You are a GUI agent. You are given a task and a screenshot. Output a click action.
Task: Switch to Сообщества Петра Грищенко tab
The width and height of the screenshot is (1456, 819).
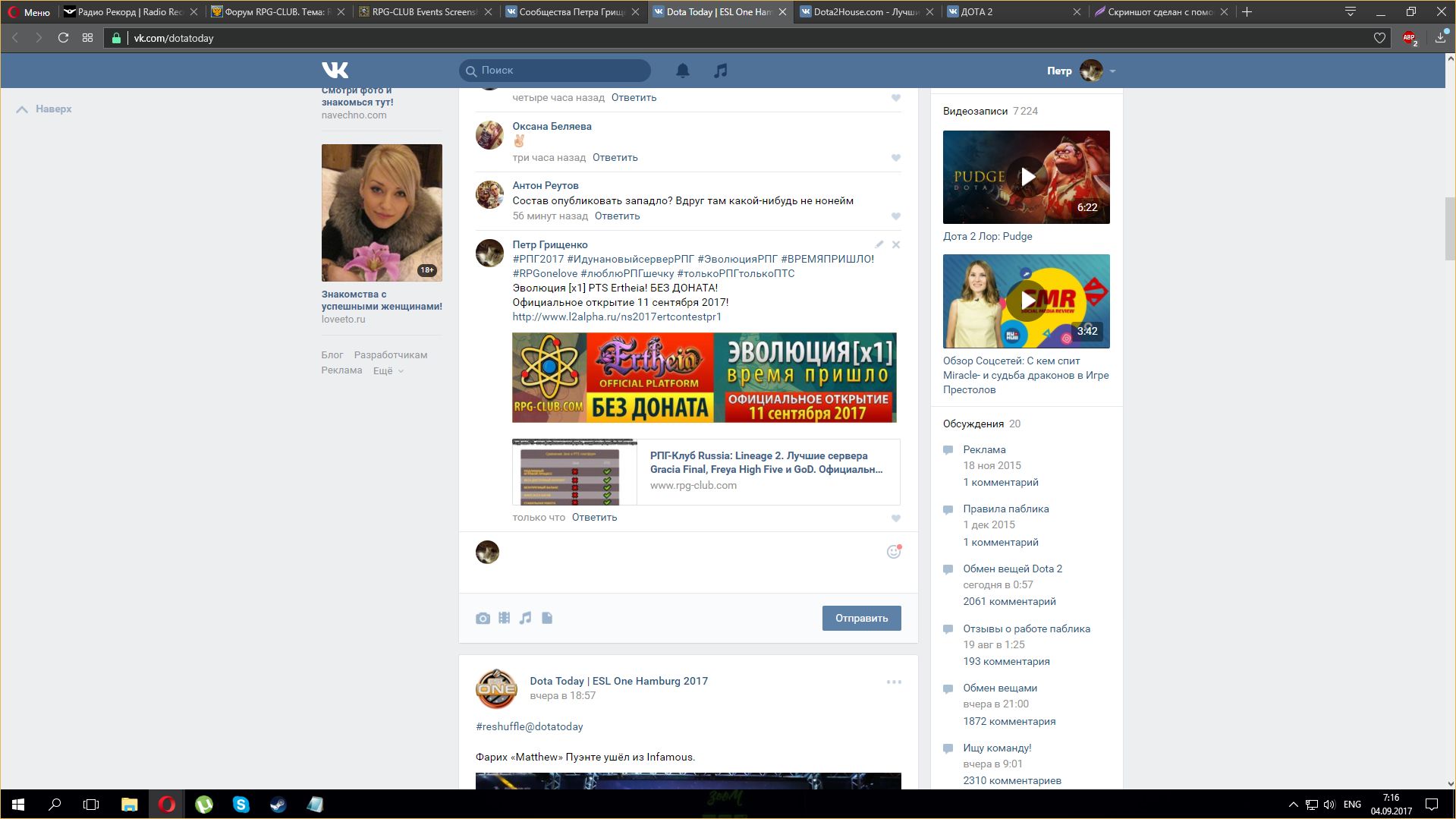[571, 12]
